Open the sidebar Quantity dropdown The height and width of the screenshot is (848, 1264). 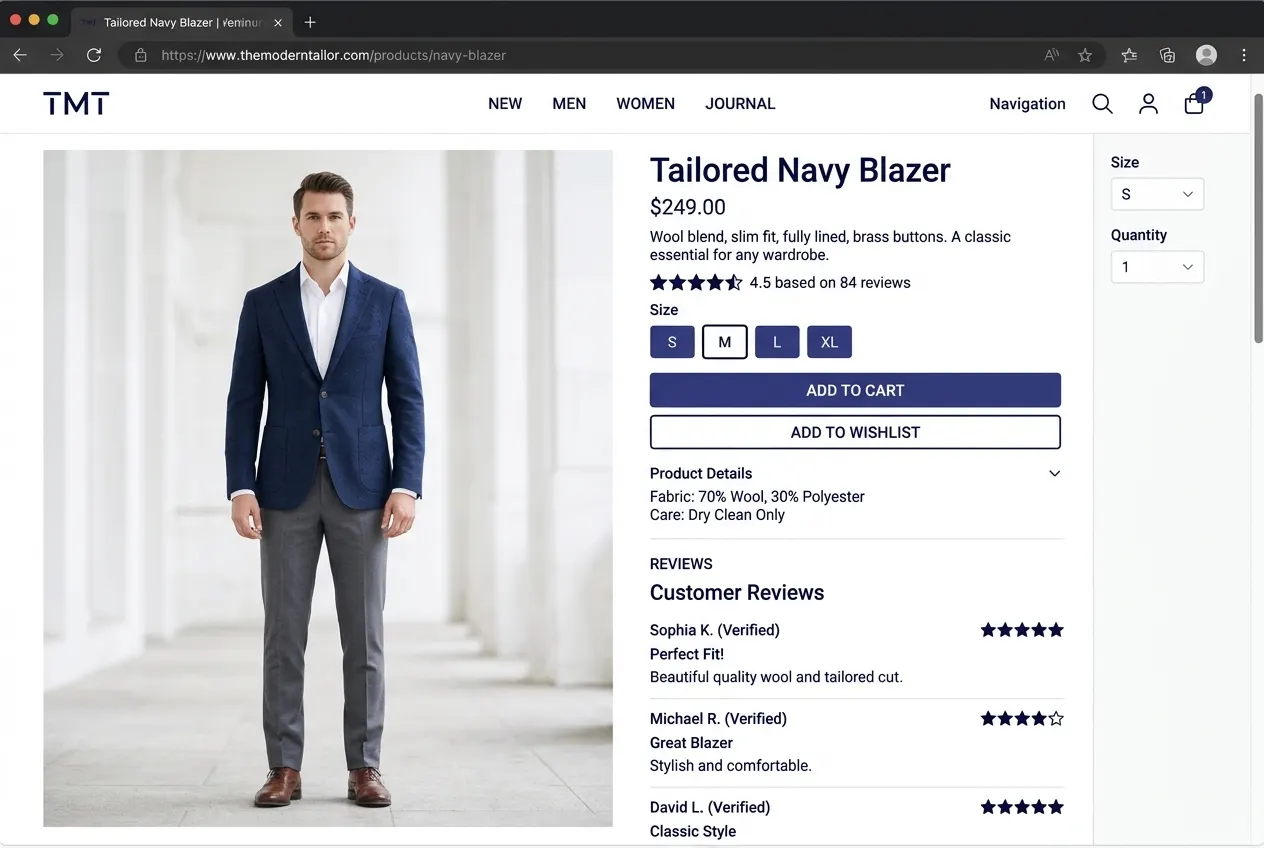(x=1157, y=267)
